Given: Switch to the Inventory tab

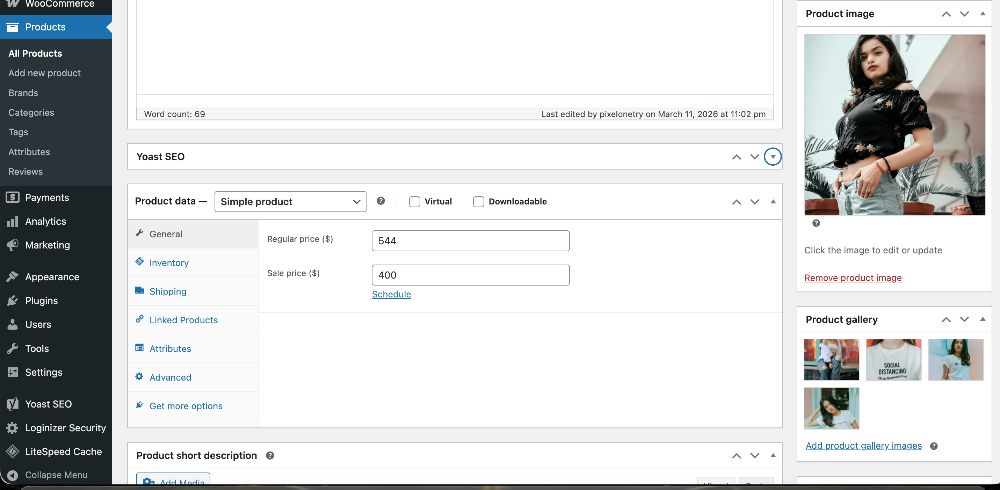Looking at the screenshot, I should (193, 263).
